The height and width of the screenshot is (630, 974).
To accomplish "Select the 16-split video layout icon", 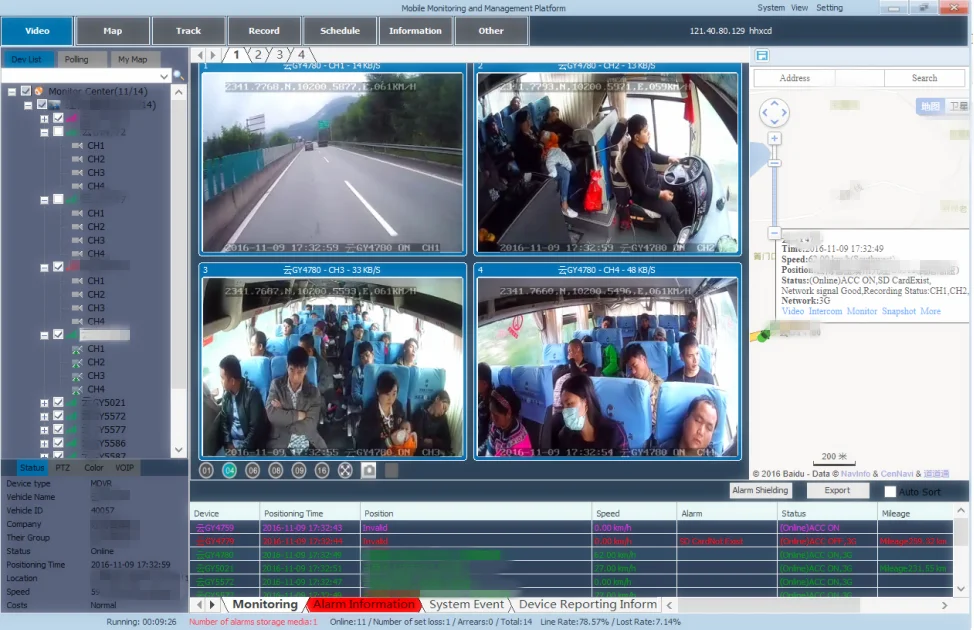I will tap(322, 470).
